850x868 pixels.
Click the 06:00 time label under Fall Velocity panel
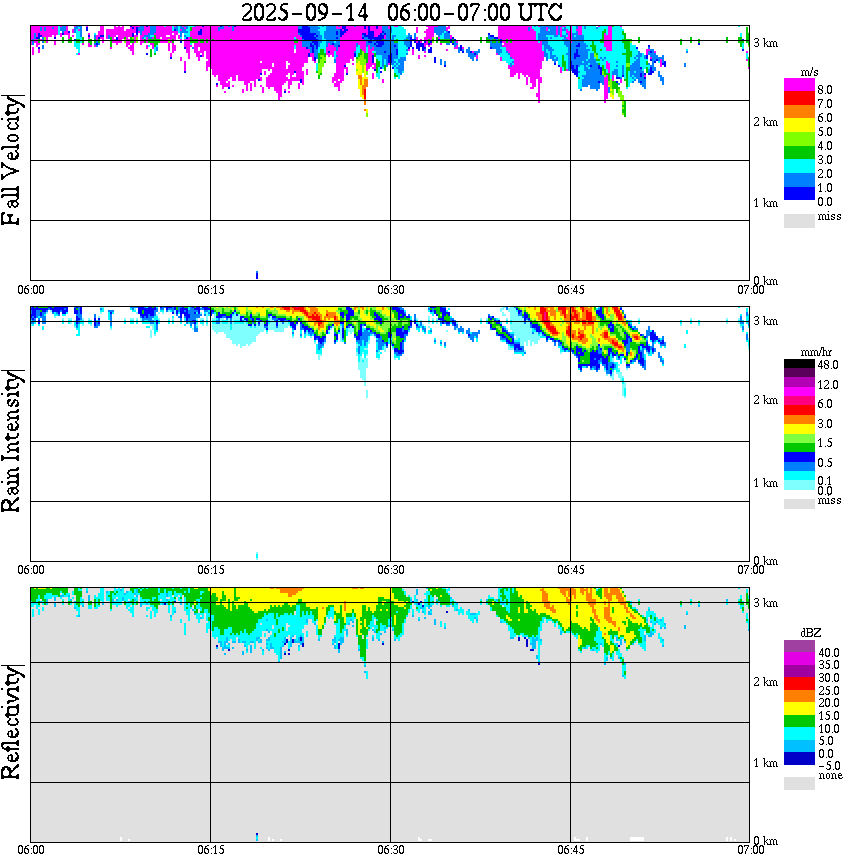pos(31,290)
